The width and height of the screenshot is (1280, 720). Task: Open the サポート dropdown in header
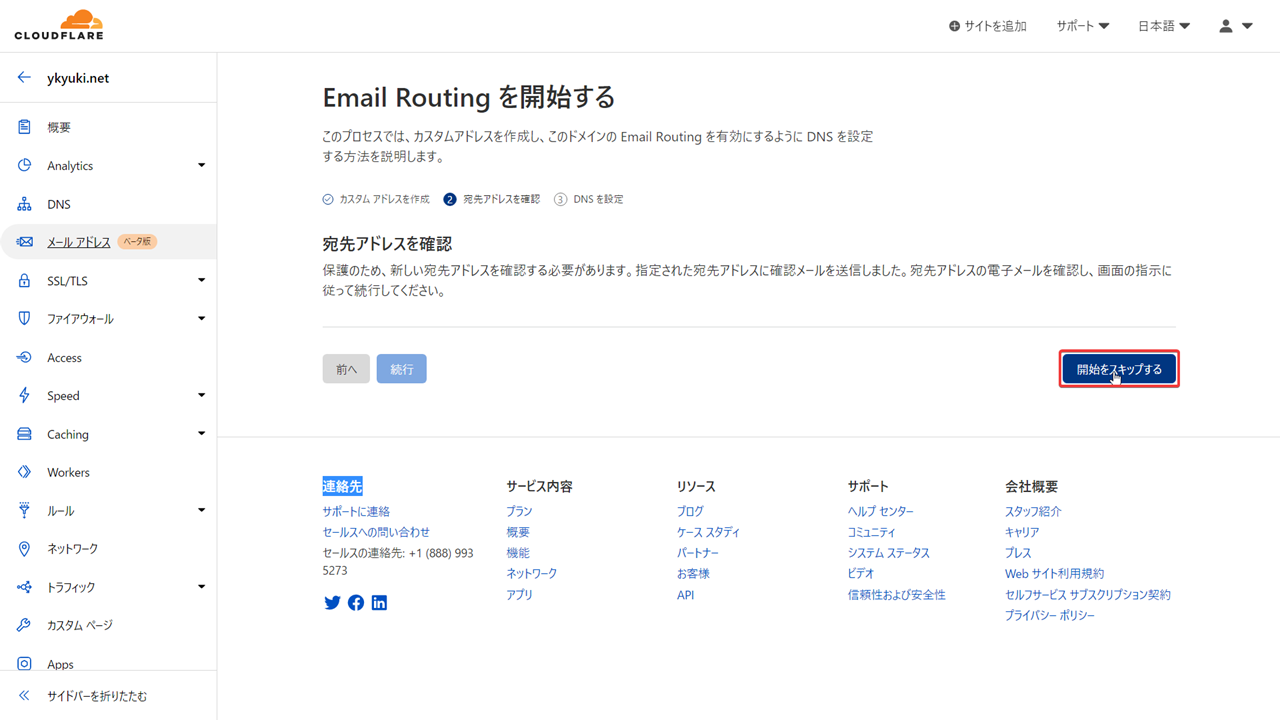pyautogui.click(x=1083, y=26)
